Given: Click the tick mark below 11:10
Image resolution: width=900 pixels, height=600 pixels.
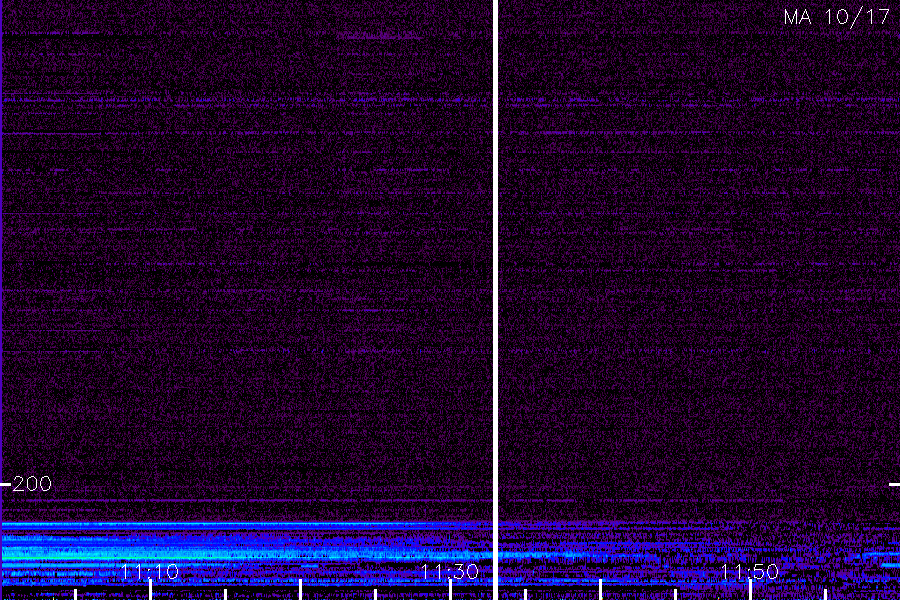Looking at the screenshot, I should pyautogui.click(x=150, y=590).
